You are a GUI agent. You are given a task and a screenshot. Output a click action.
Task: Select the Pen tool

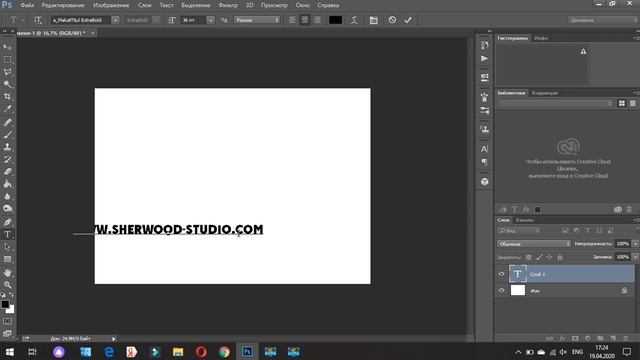click(x=7, y=222)
